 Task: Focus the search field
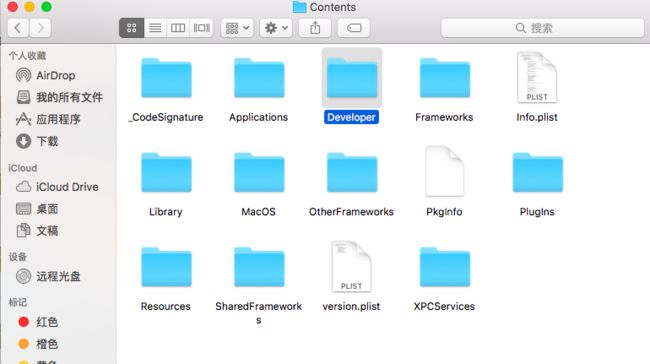543,28
